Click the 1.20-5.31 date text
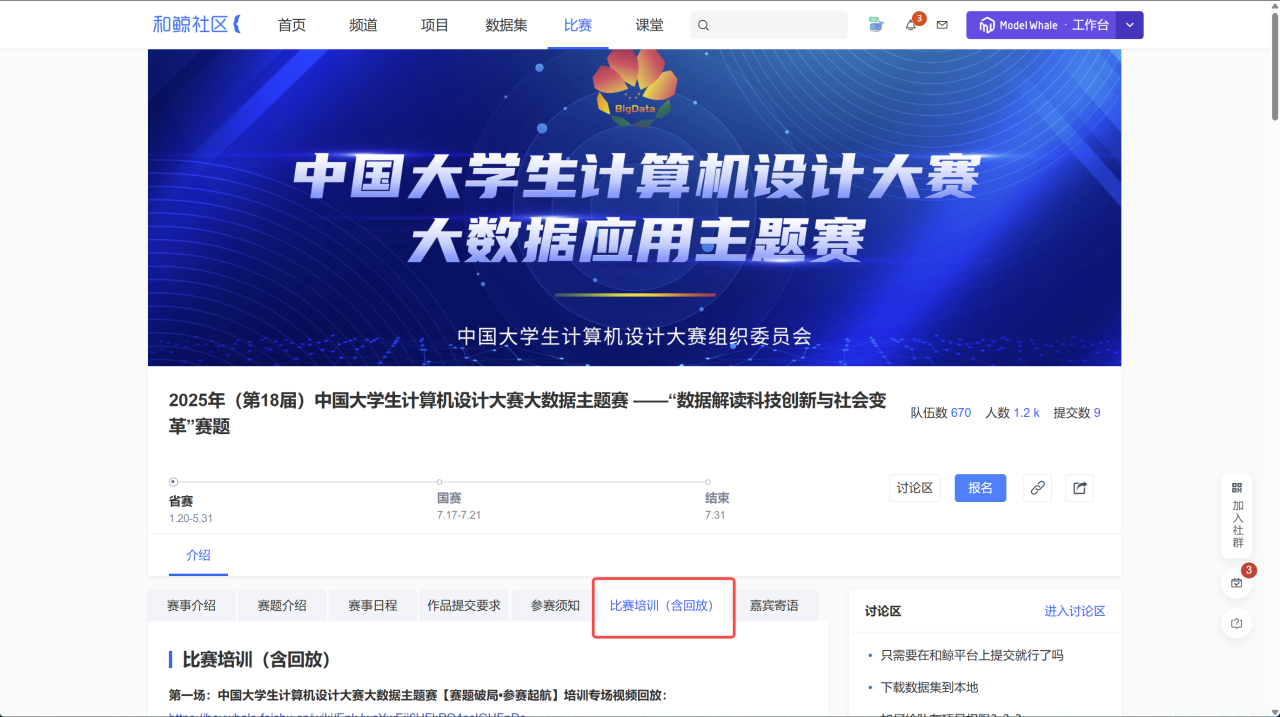This screenshot has height=717, width=1280. pos(190,518)
